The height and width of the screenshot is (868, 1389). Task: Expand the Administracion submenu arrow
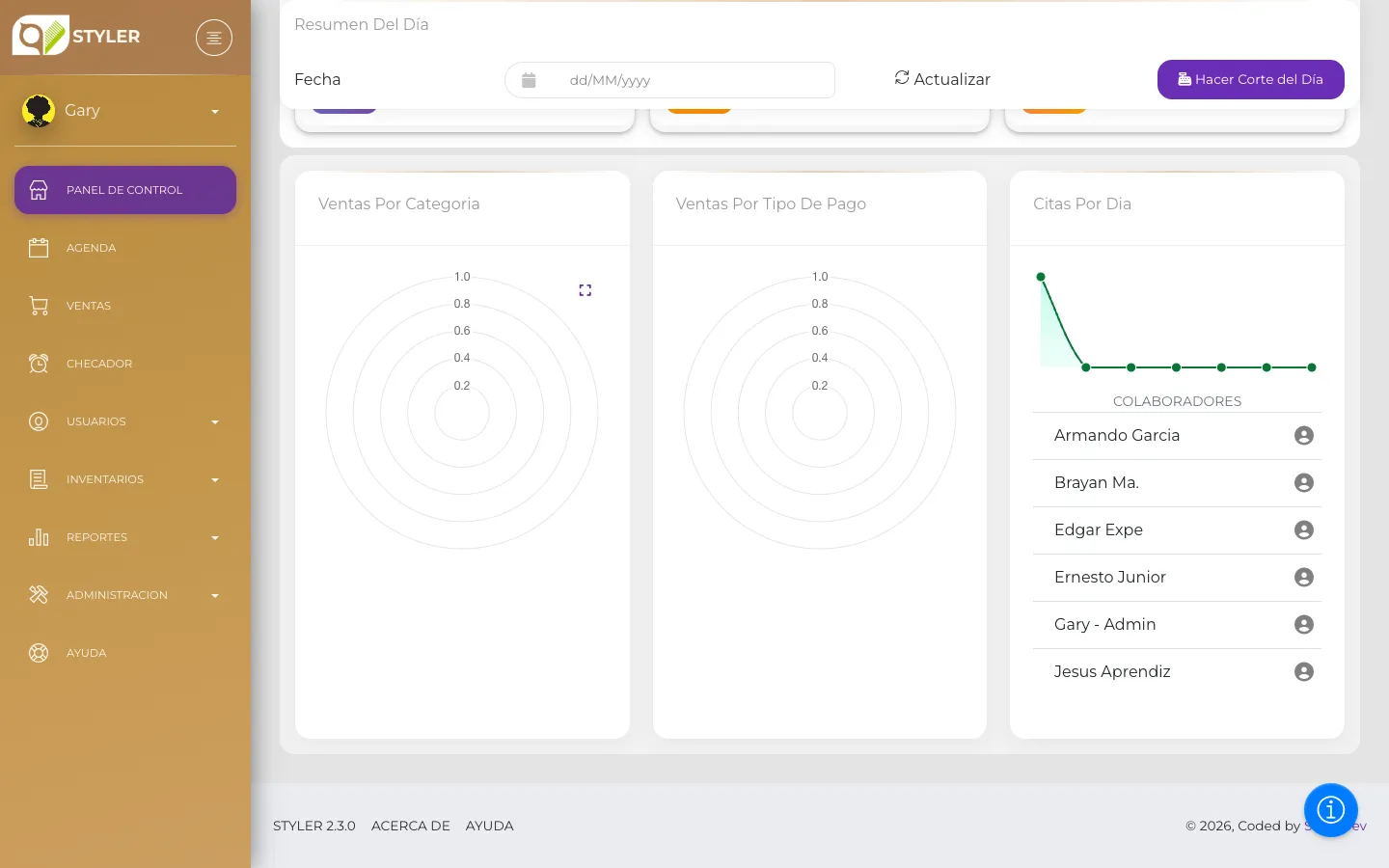(215, 596)
